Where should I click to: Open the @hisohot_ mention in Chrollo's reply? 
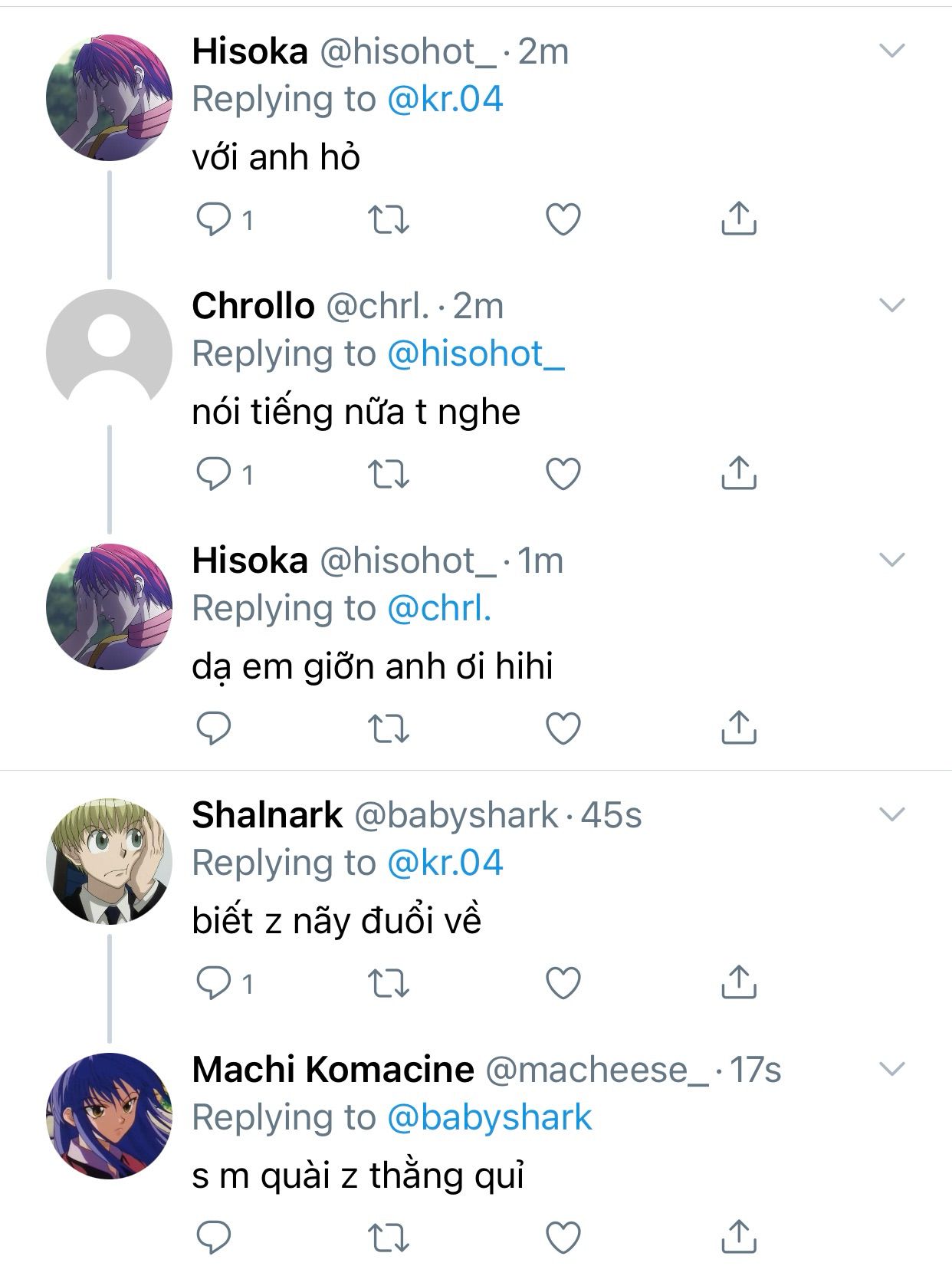(x=475, y=354)
